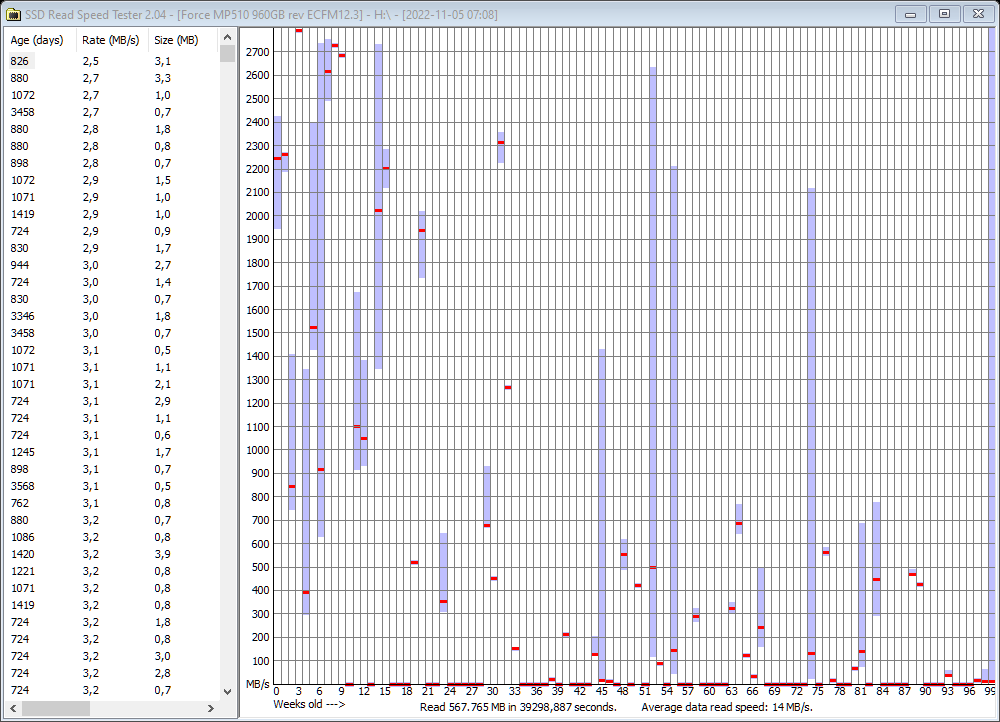Click the week 75 label on the X-axis
This screenshot has width=1000, height=722.
[818, 691]
